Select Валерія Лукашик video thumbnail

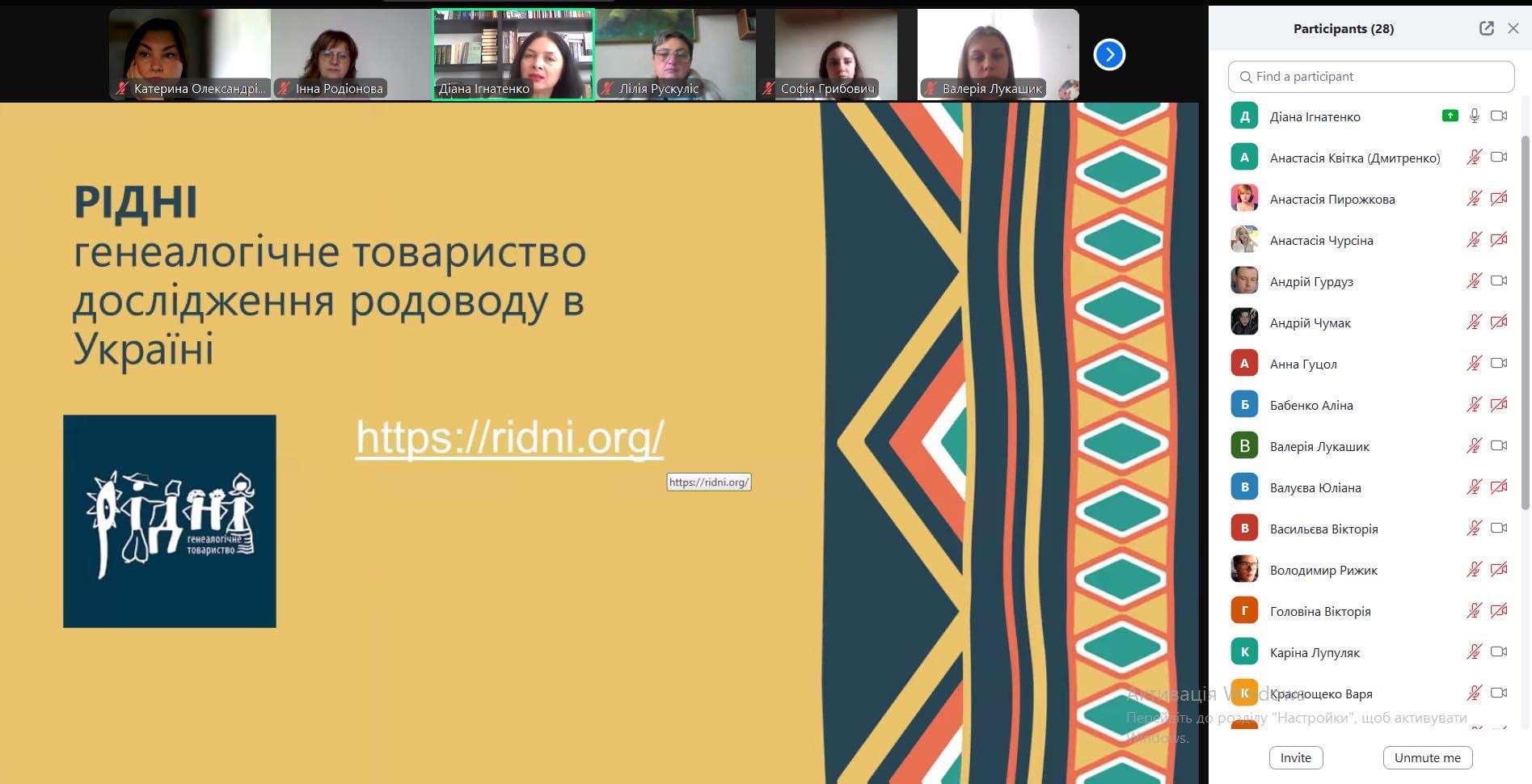[998, 54]
